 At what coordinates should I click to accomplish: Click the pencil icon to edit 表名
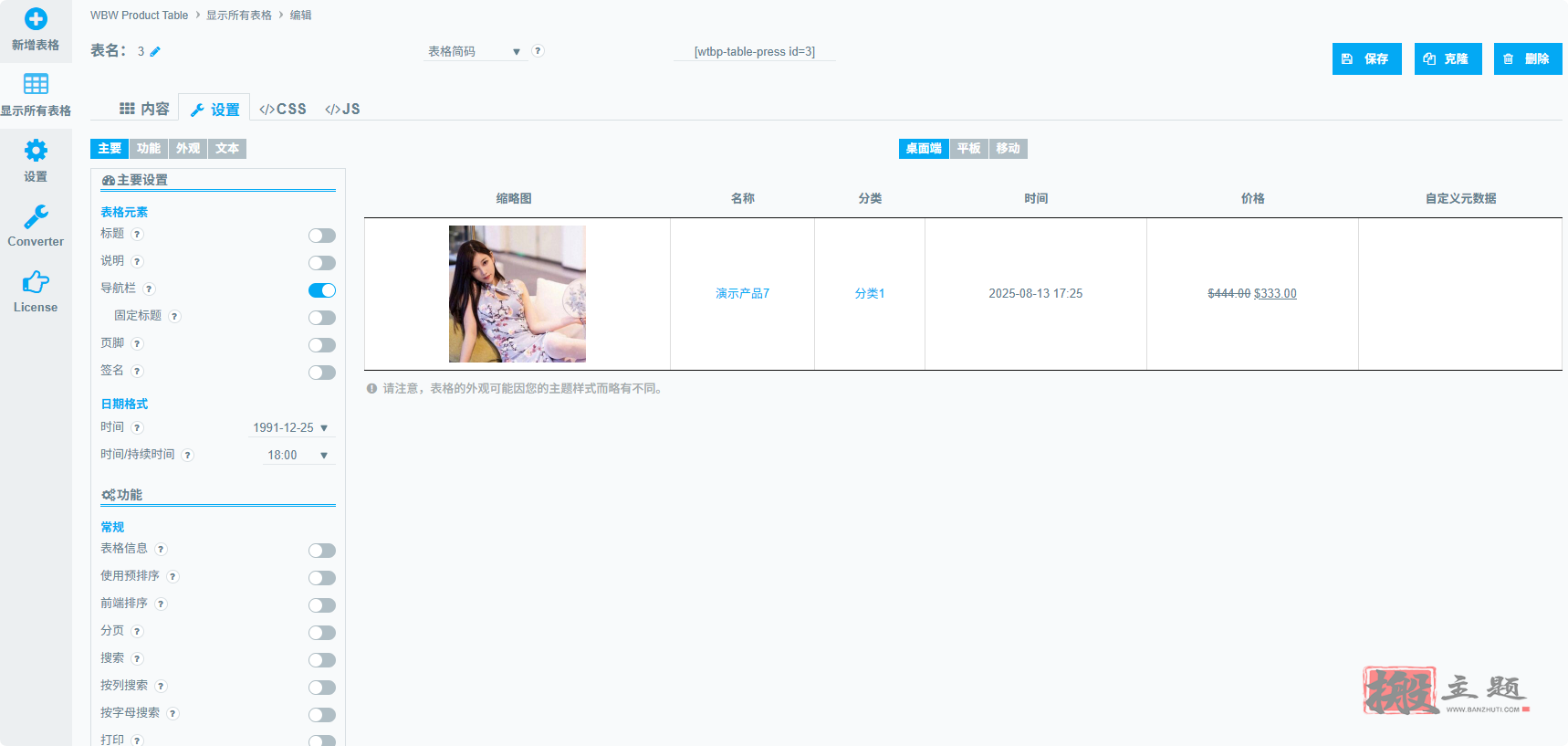click(155, 51)
